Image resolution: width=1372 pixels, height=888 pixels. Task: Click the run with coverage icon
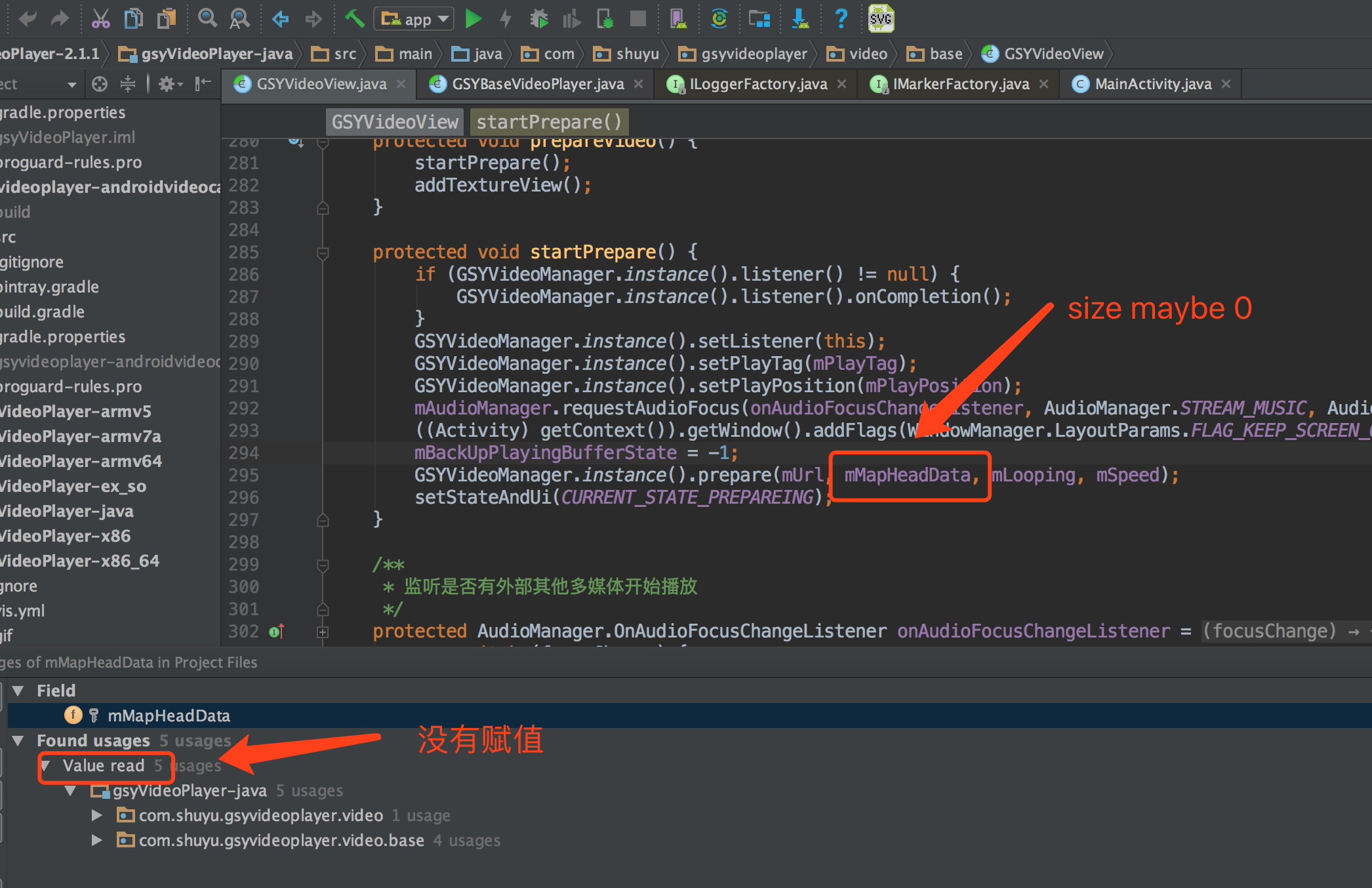[571, 18]
